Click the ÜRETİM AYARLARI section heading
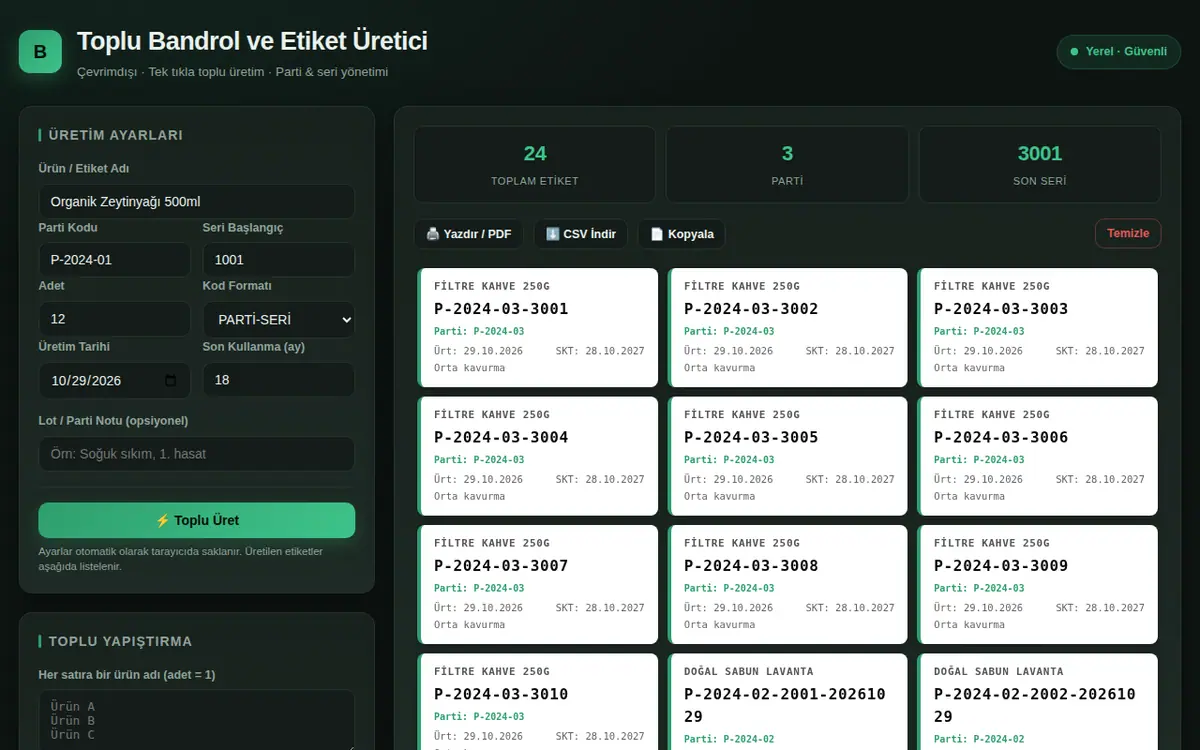 [x=115, y=135]
